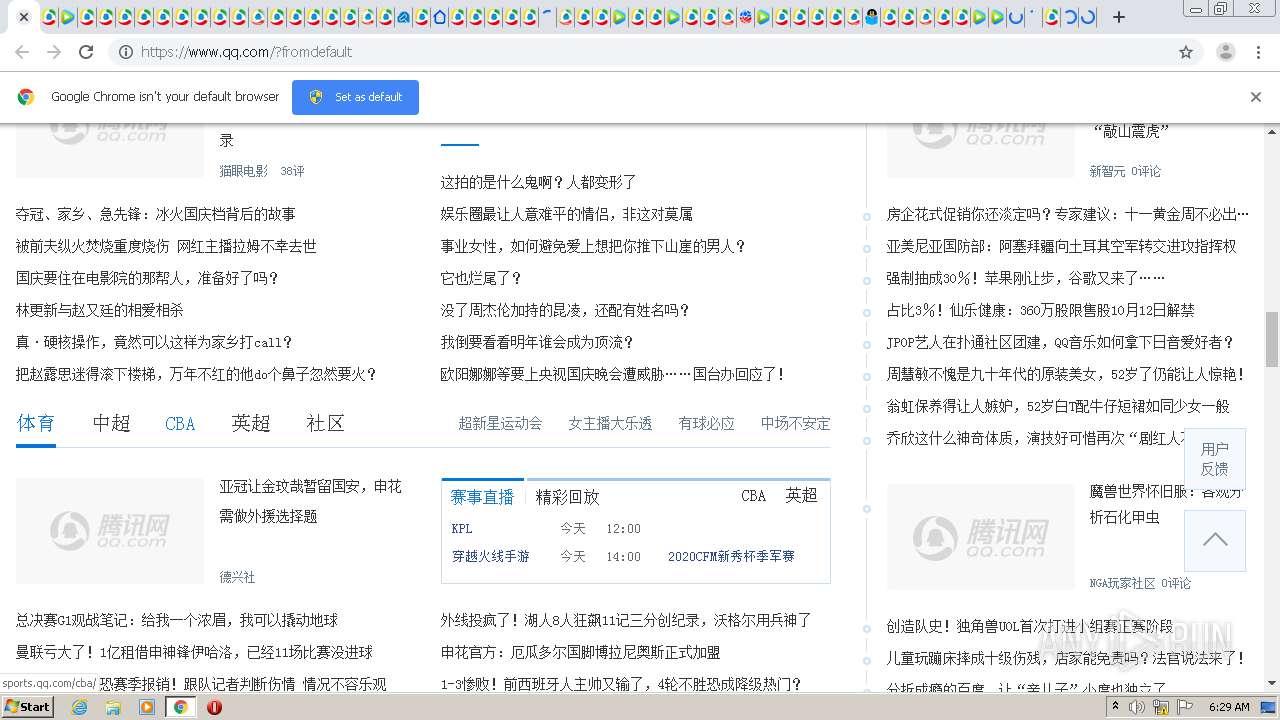Open the Chrome profile avatar

pyautogui.click(x=1226, y=52)
